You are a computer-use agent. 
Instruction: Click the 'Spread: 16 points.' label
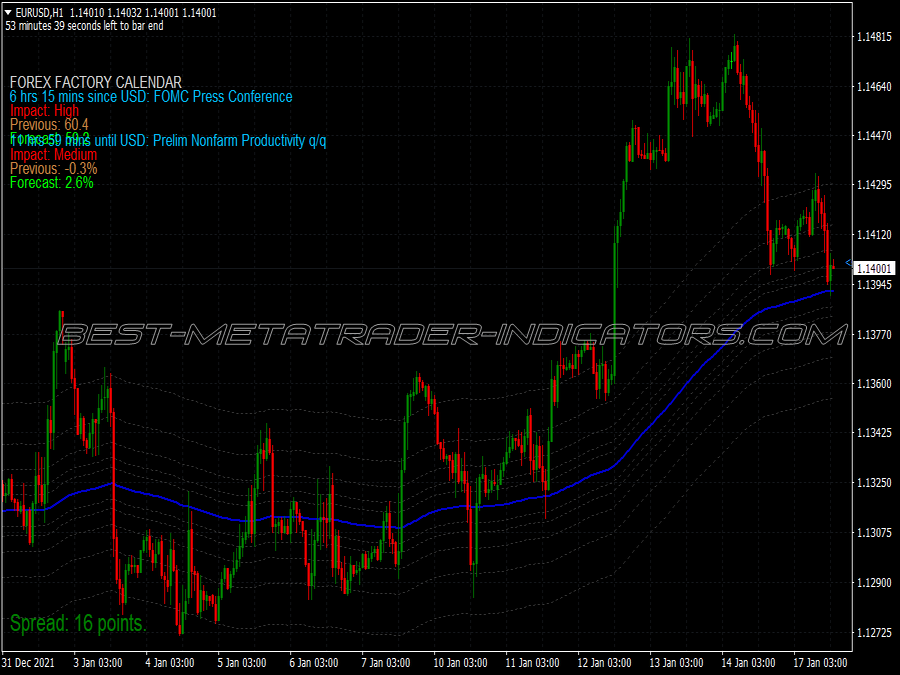click(79, 623)
